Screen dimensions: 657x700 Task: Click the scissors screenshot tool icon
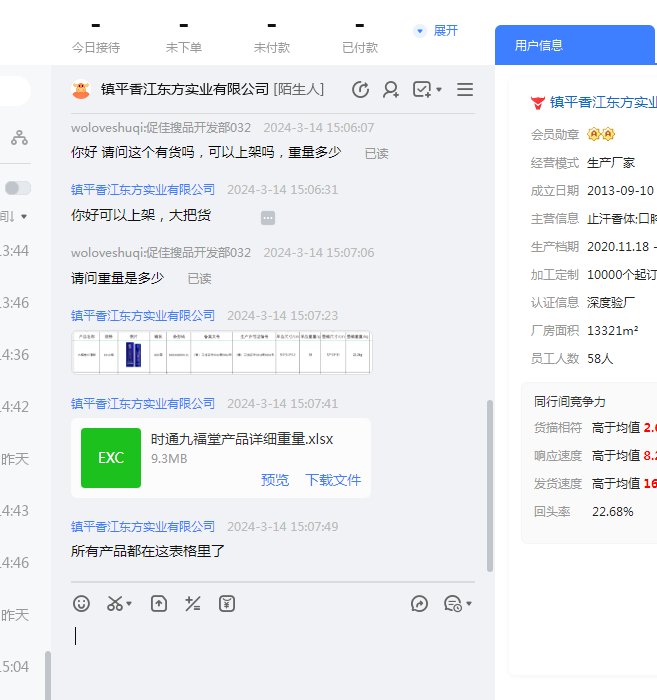click(x=115, y=604)
